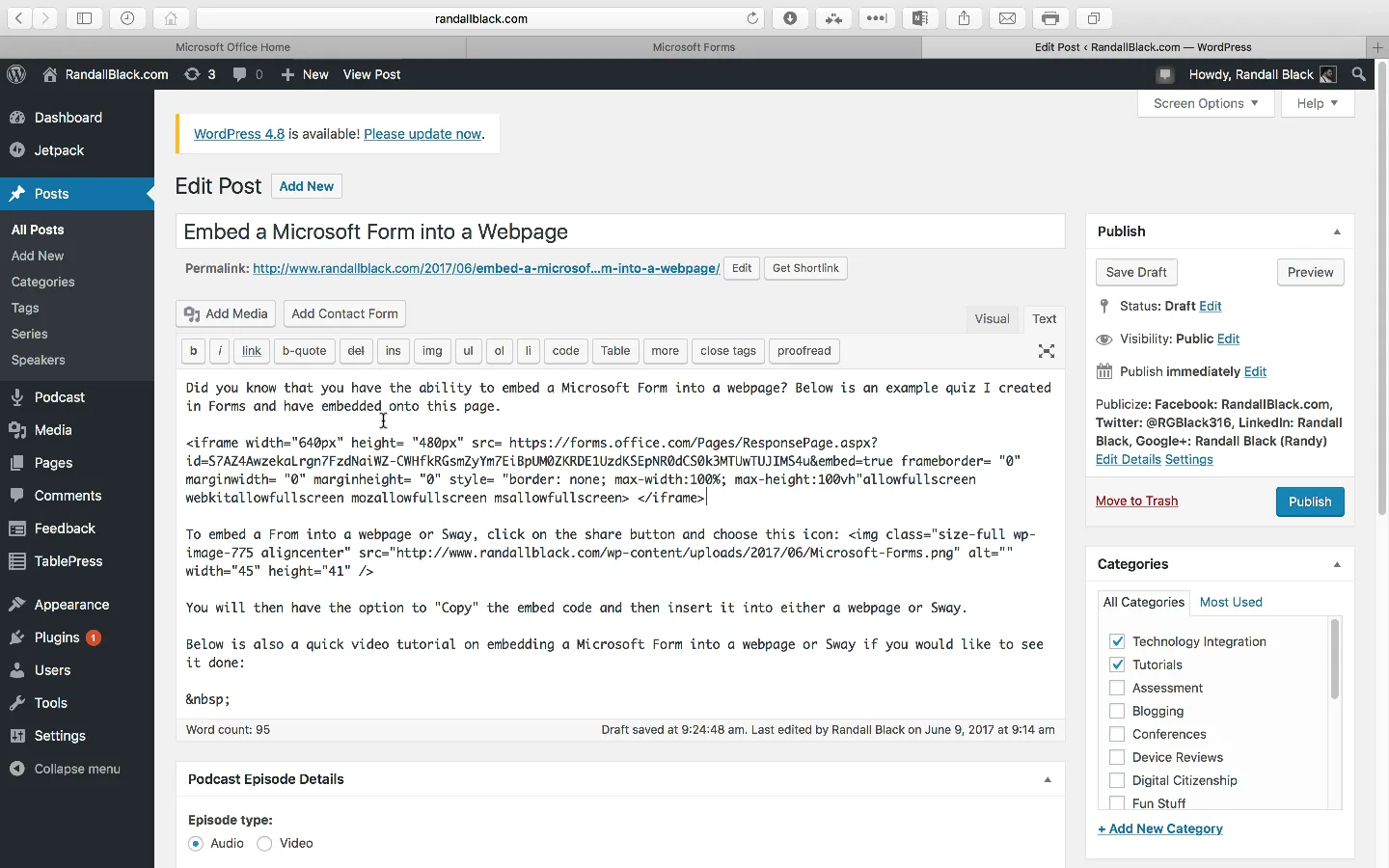Click the Safari back arrow
The image size is (1389, 868).
pyautogui.click(x=19, y=18)
